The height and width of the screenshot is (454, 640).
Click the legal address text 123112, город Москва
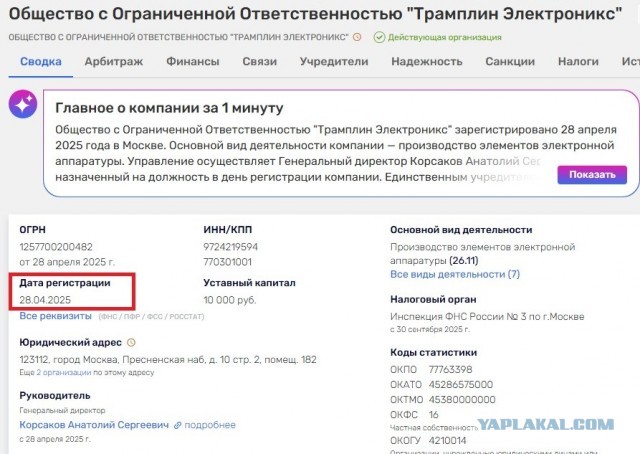[168, 360]
